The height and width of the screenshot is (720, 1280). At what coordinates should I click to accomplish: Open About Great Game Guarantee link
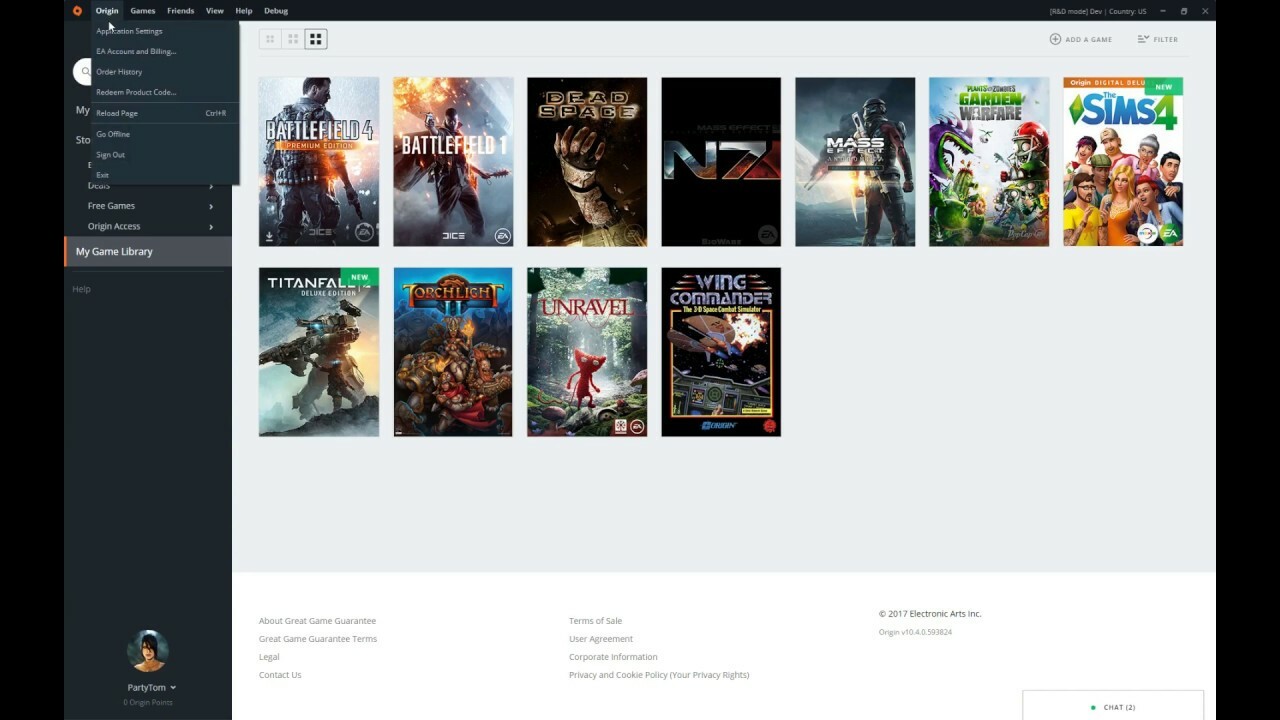click(x=317, y=621)
